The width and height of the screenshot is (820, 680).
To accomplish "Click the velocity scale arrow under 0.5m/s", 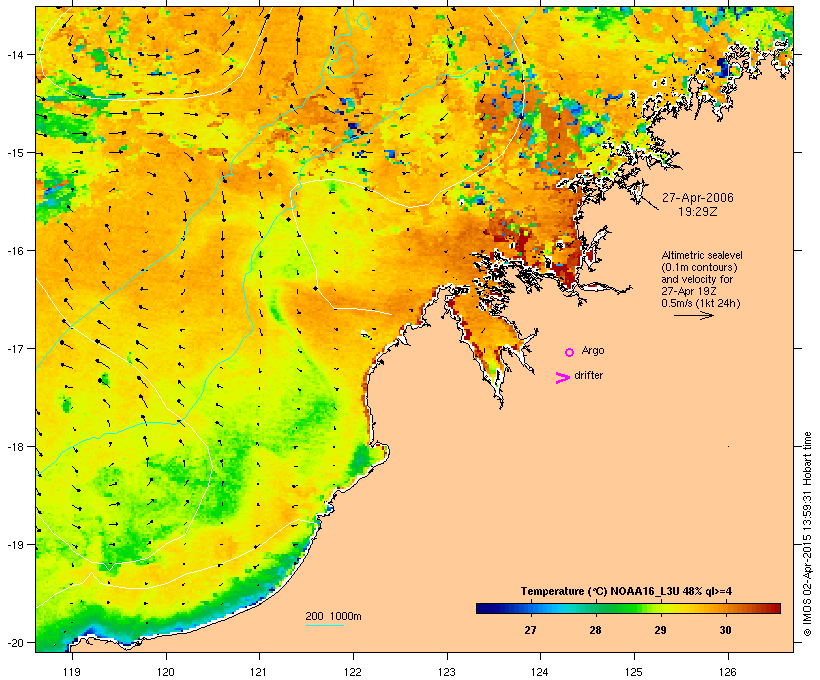I will pyautogui.click(x=693, y=315).
